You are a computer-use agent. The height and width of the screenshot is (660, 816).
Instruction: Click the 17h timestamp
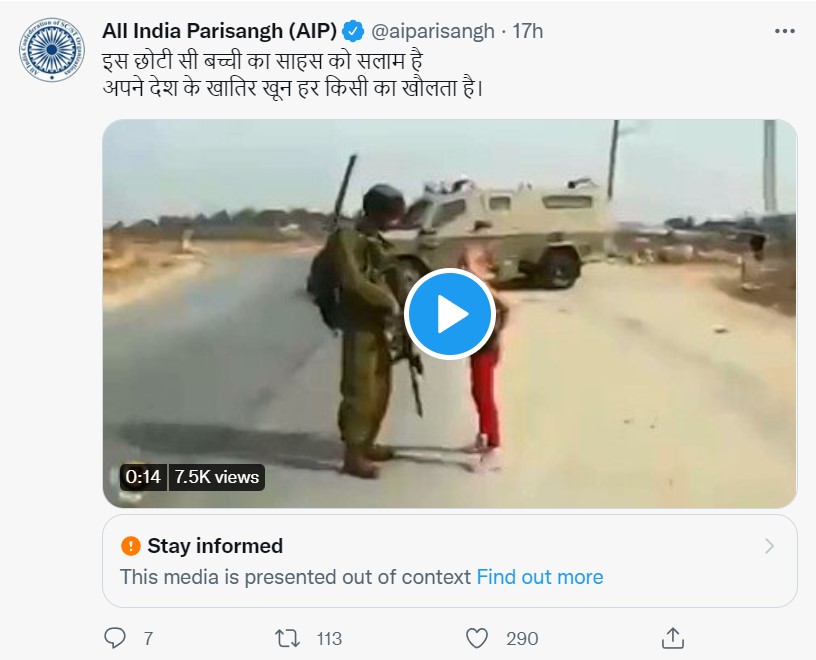tap(527, 31)
